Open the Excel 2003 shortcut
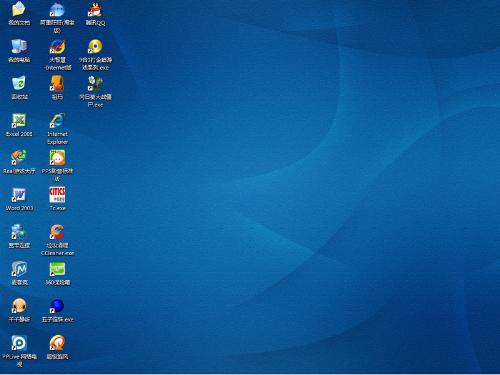This screenshot has width=500, height=375. pos(19,120)
